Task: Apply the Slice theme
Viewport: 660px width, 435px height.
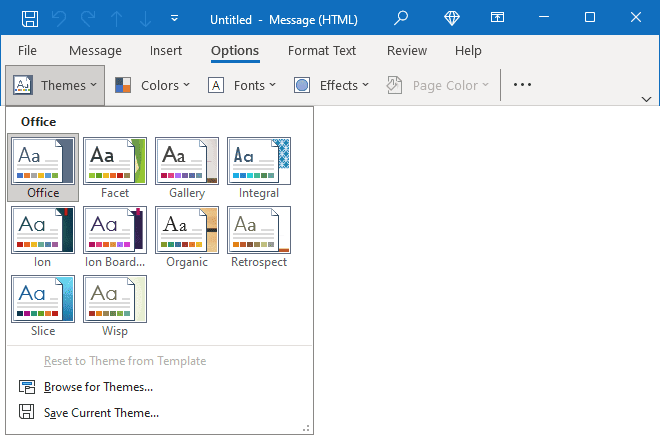Action: 43,306
